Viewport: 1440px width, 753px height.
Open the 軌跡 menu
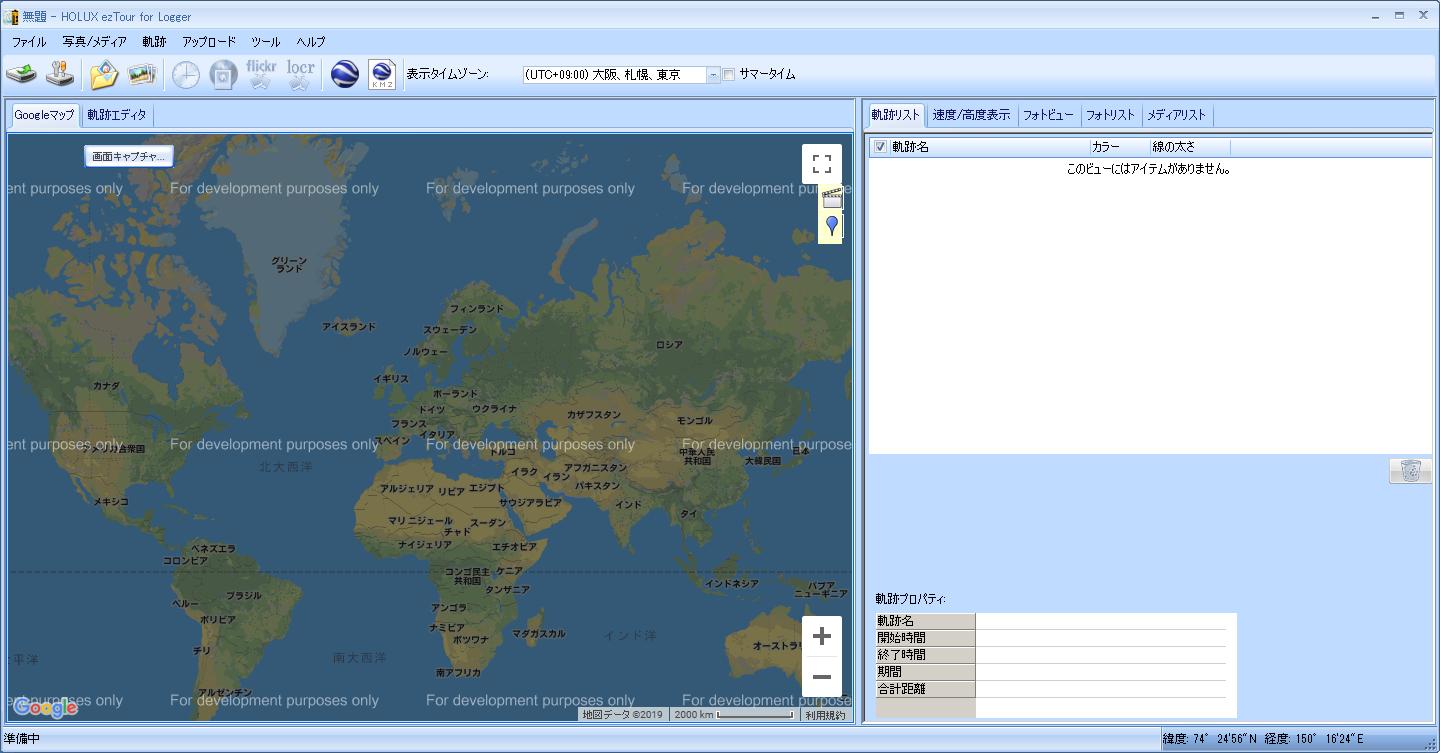coord(154,42)
